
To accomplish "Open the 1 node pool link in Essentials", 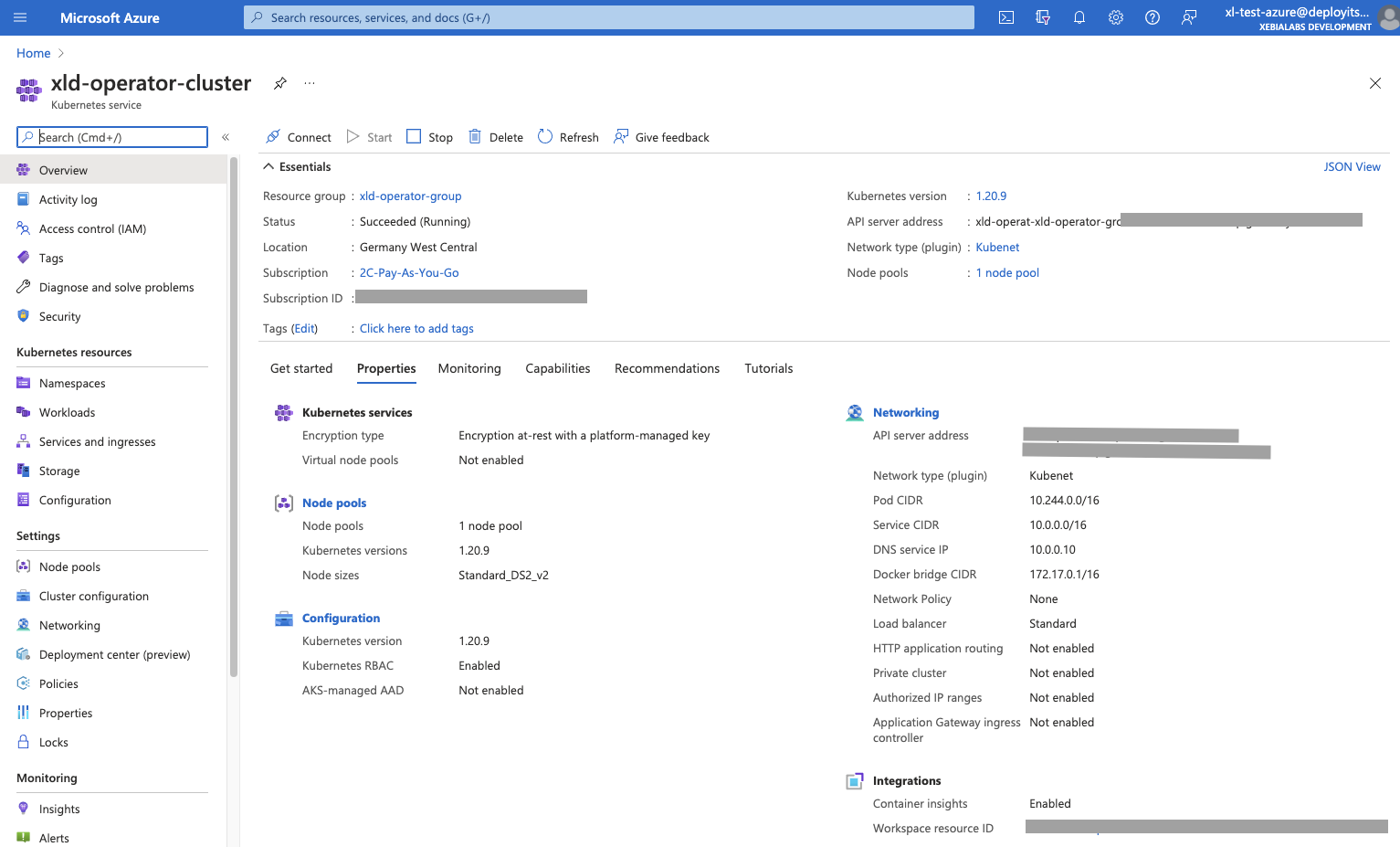I will pyautogui.click(x=1007, y=272).
